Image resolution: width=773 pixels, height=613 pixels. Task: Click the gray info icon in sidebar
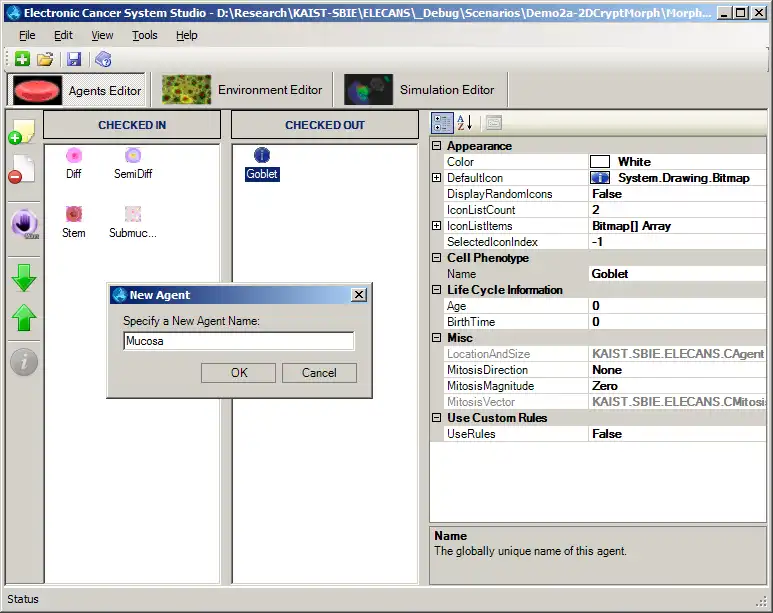(24, 362)
